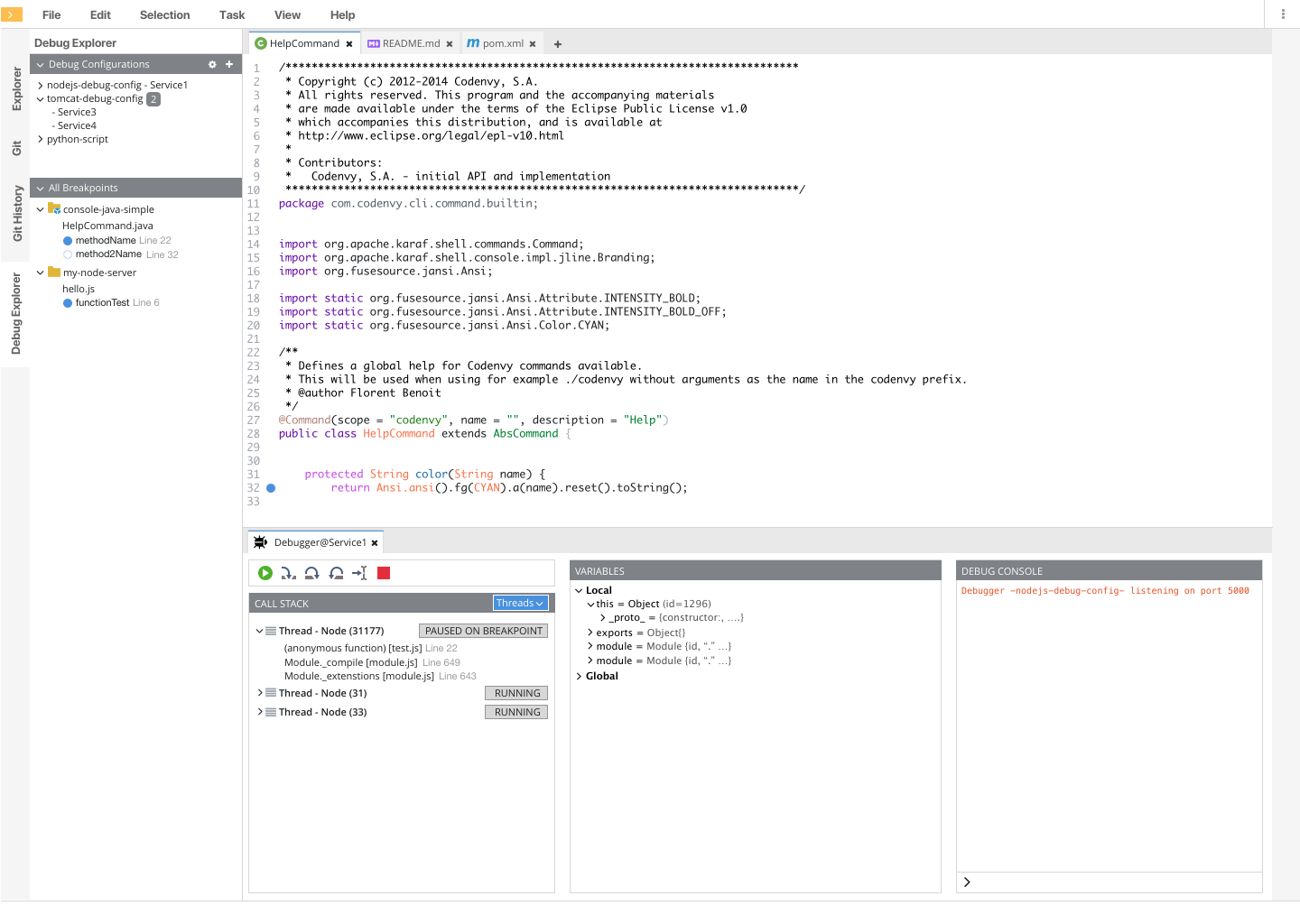Click the PAUSED ON BREAKPOINT status button
This screenshot has height=924, width=1300.
pos(484,631)
